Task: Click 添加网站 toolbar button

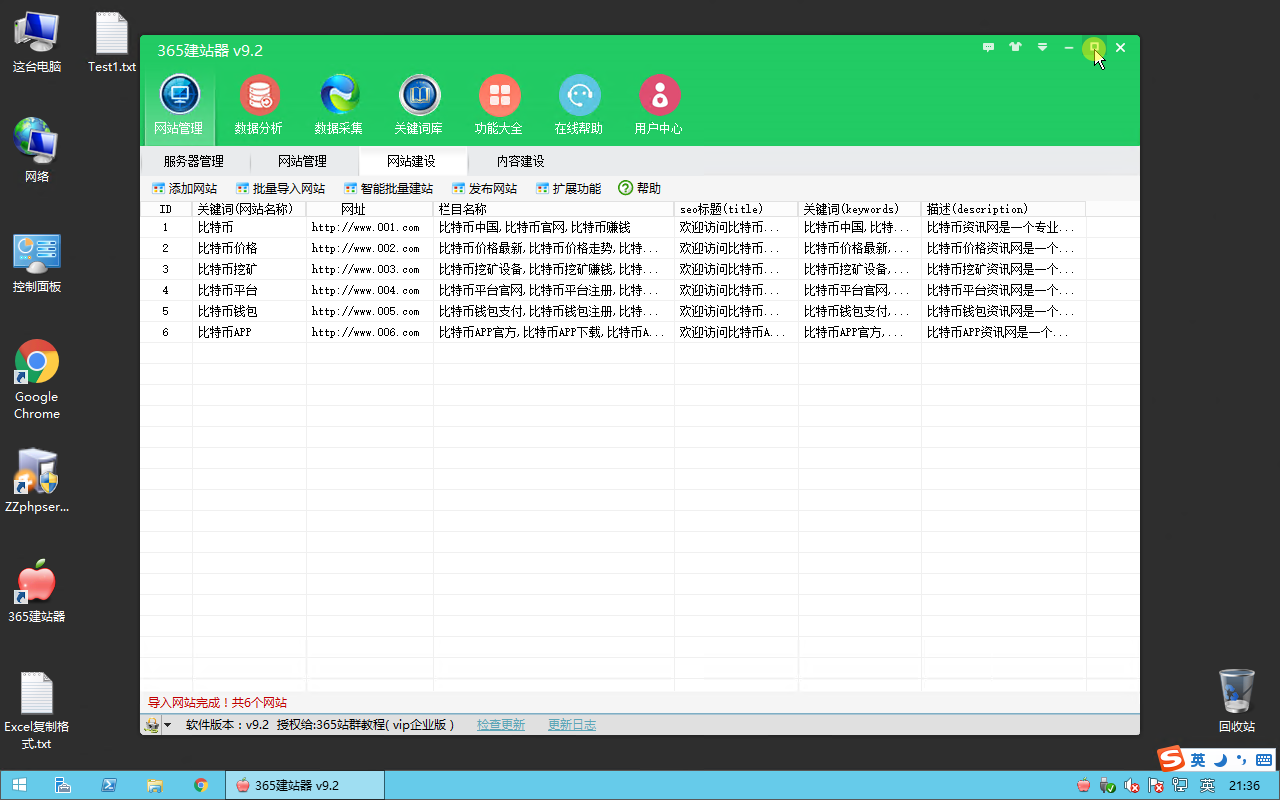Action: (184, 188)
